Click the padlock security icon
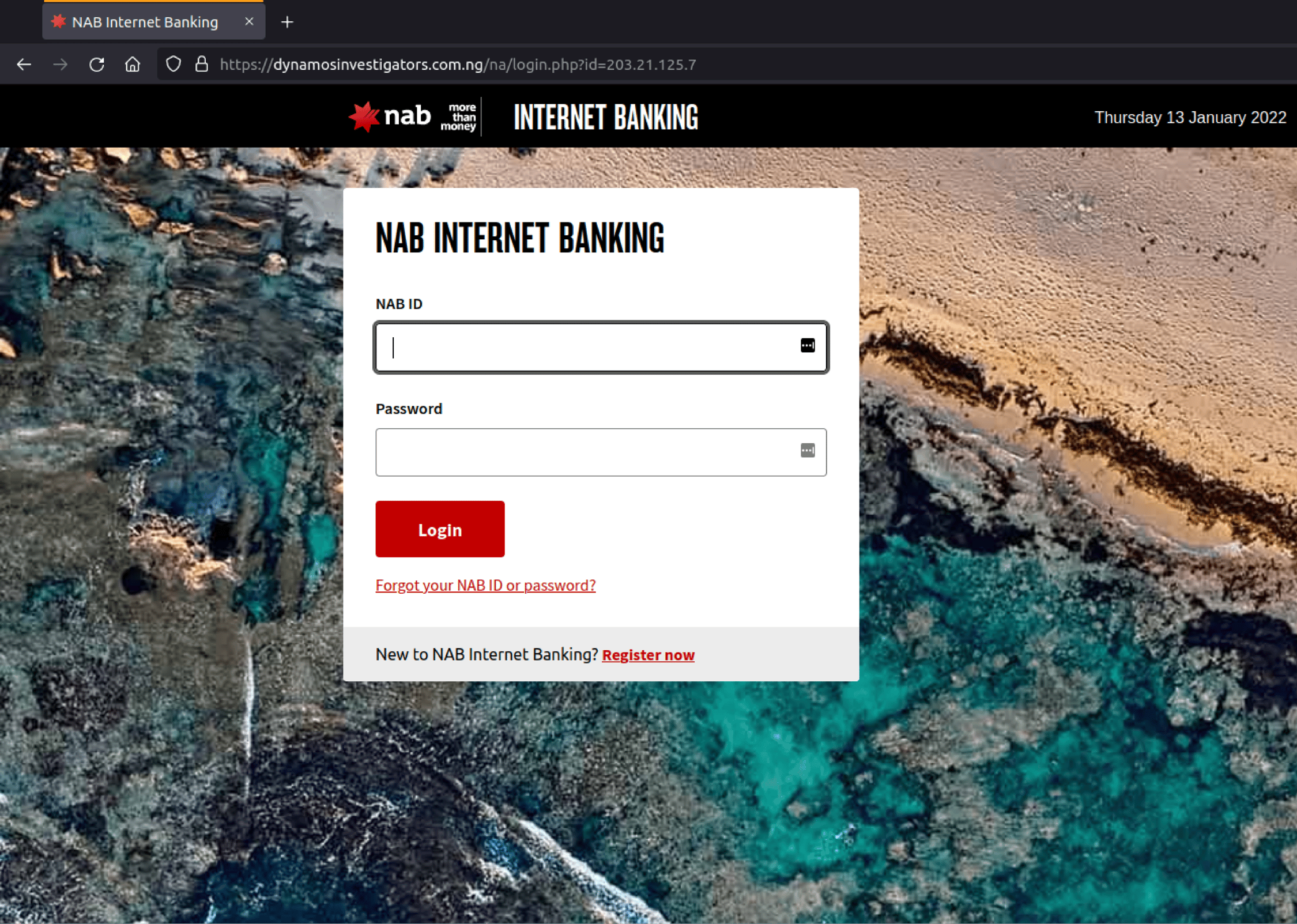1297x924 pixels. [x=202, y=64]
